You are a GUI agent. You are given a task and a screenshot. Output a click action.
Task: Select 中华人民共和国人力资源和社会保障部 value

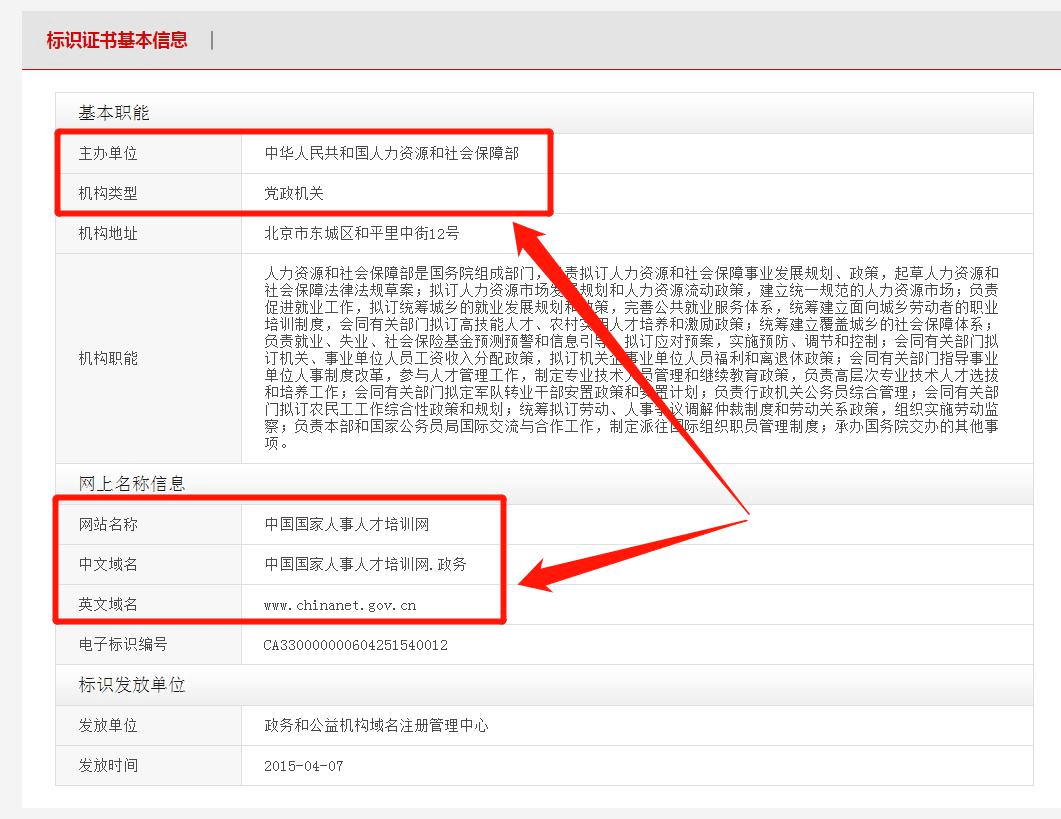[392, 154]
